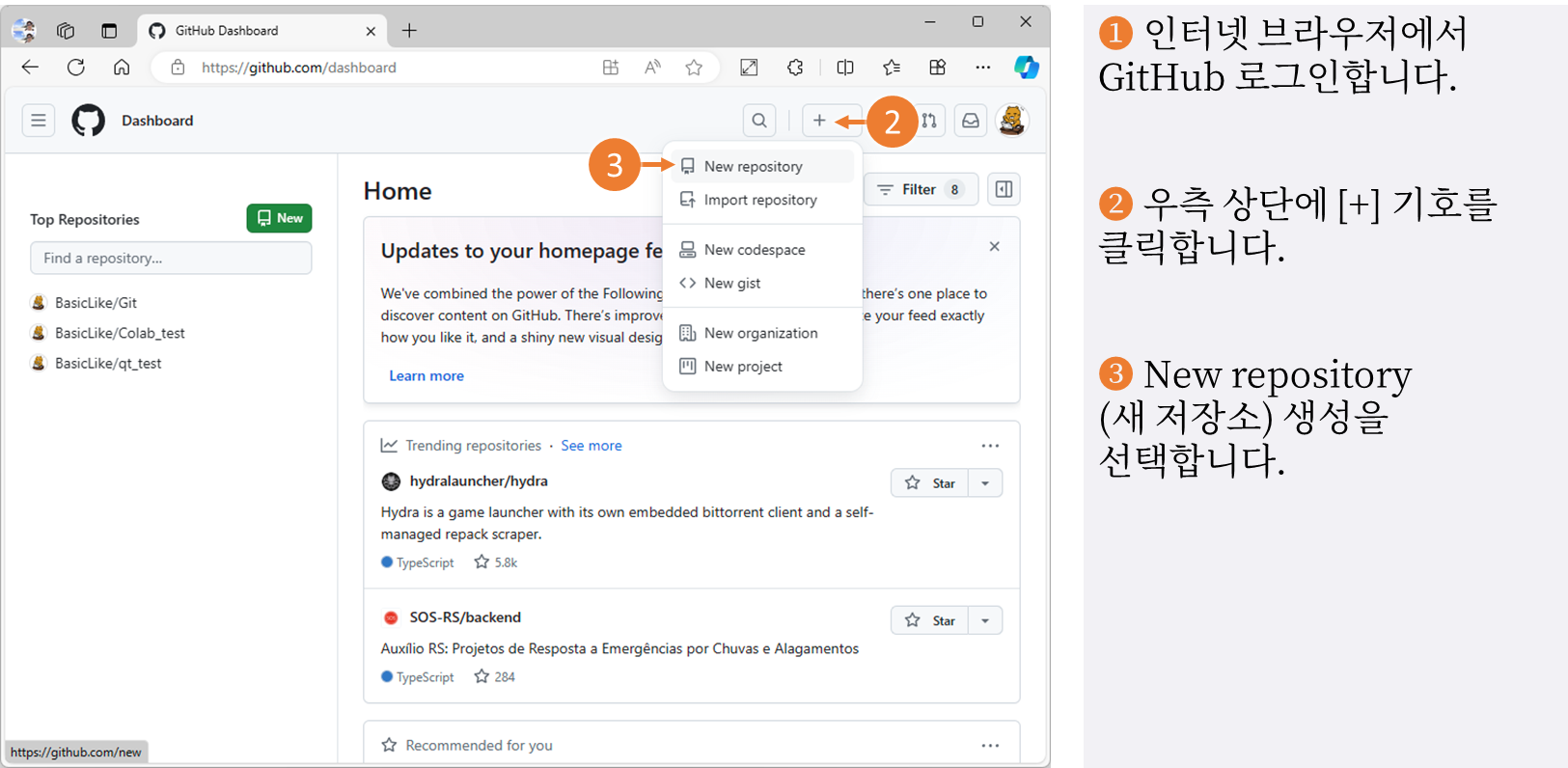The height and width of the screenshot is (768, 1568).
Task: Close the GitHub Dashboard tab
Action: [371, 31]
